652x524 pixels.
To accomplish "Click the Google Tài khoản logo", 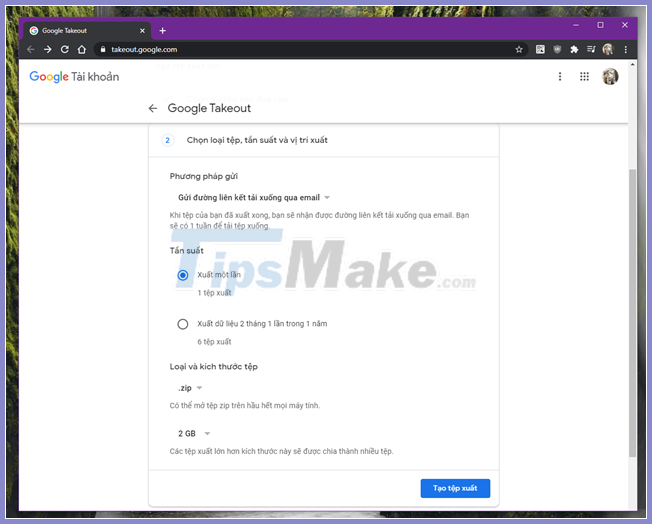I will pos(74,77).
